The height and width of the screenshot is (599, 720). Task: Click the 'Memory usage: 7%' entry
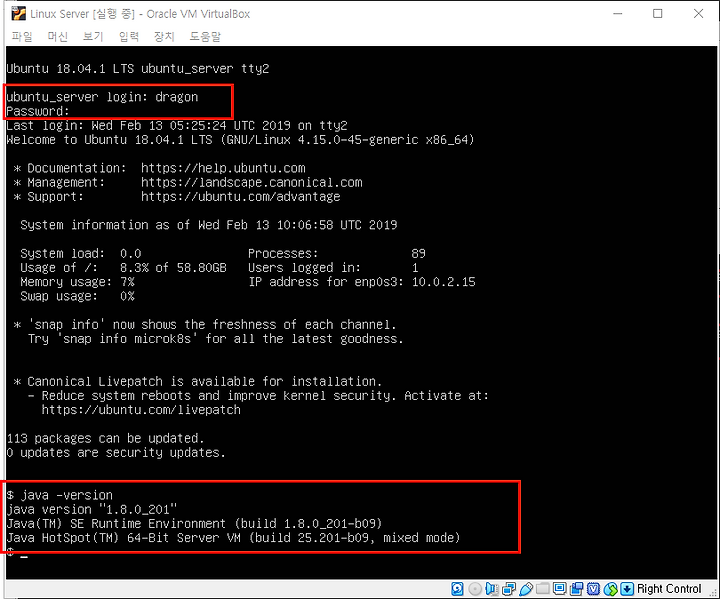pos(77,282)
